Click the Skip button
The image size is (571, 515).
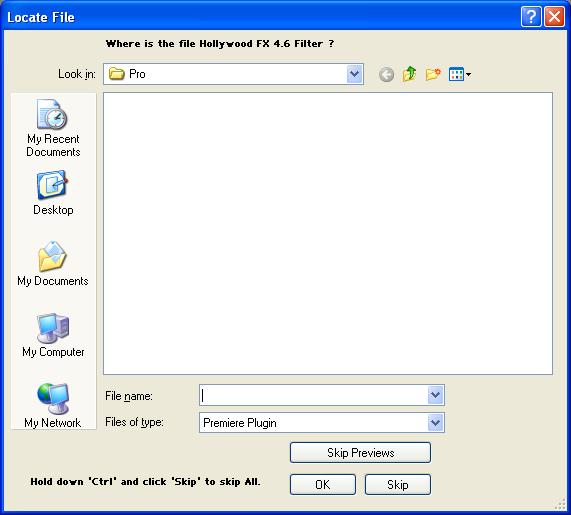coord(398,484)
